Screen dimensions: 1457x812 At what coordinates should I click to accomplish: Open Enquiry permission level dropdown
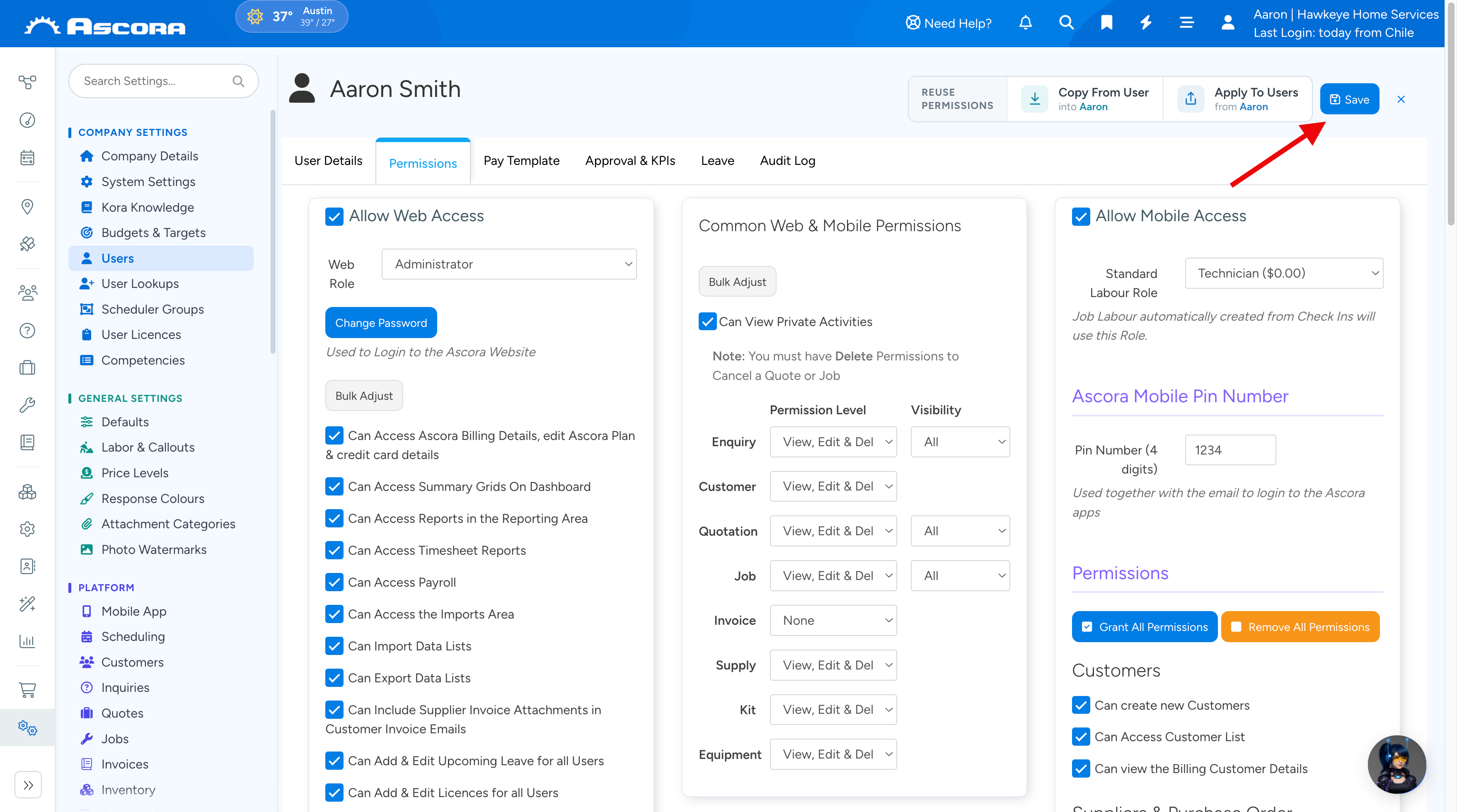coord(833,442)
